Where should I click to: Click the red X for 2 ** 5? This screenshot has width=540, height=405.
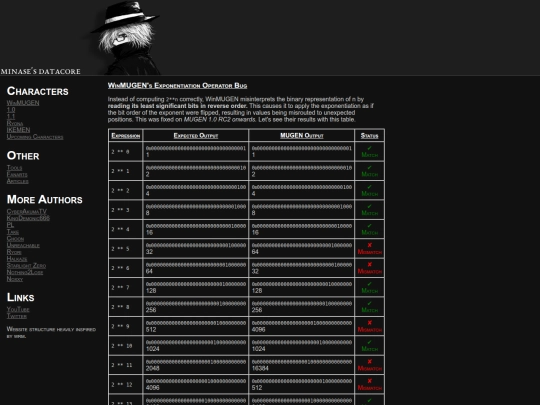370,245
